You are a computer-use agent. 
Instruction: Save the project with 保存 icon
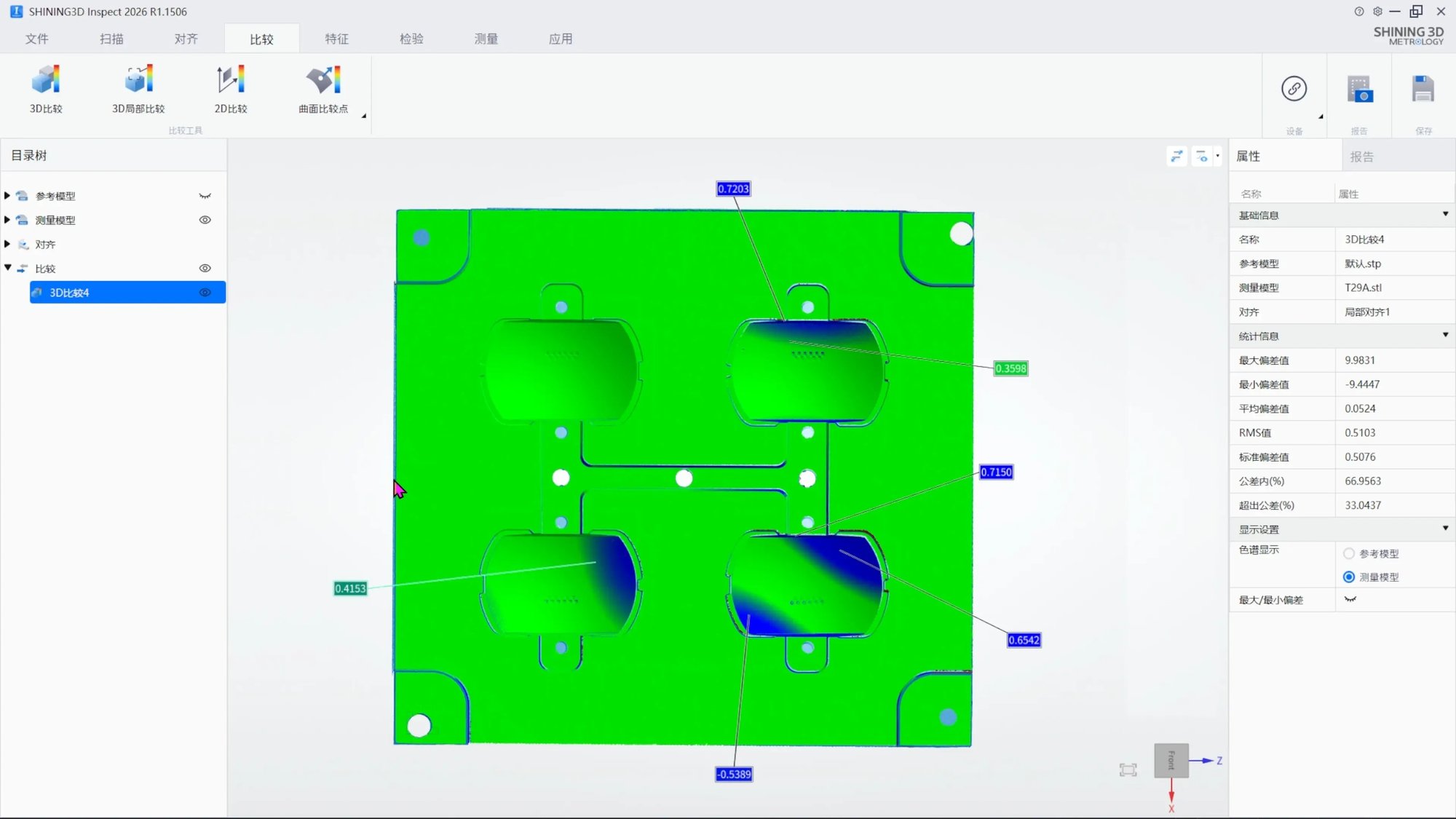point(1423,89)
